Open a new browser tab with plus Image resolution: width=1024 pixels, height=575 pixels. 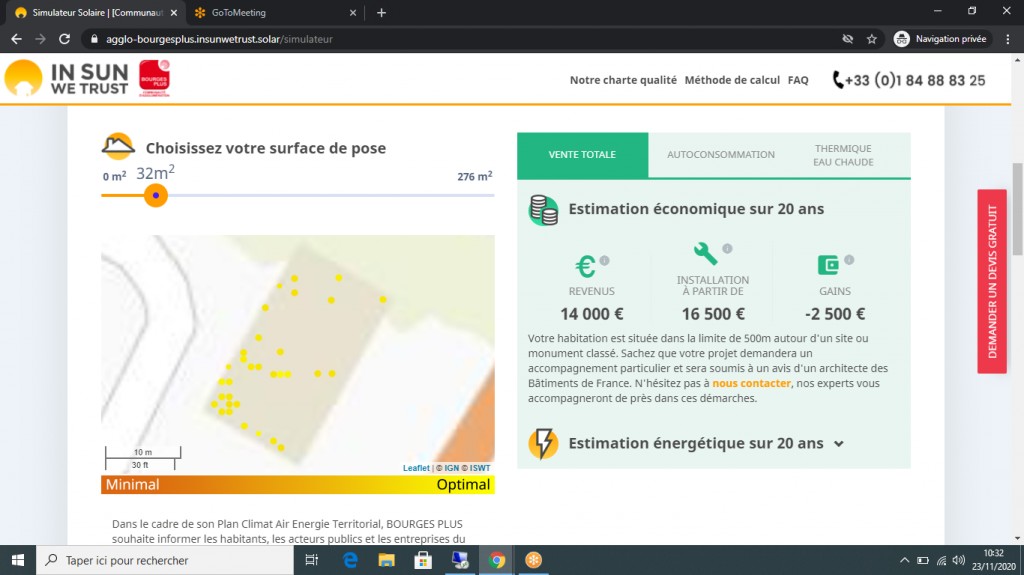tap(381, 12)
